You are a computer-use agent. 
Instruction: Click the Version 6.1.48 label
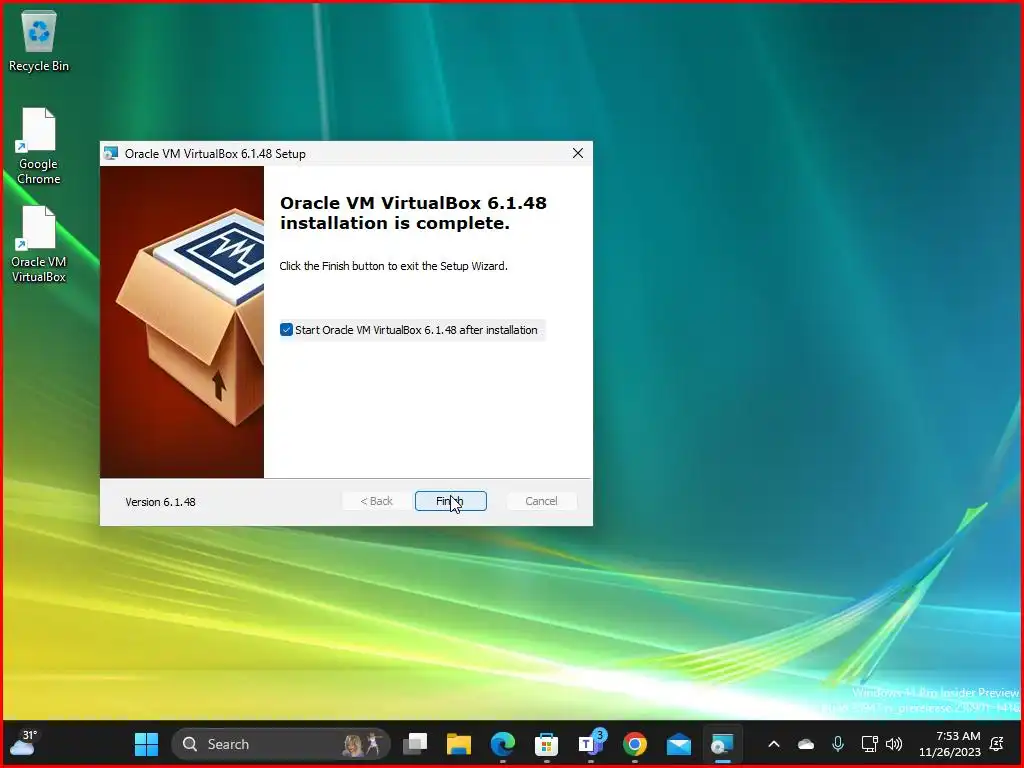161,502
